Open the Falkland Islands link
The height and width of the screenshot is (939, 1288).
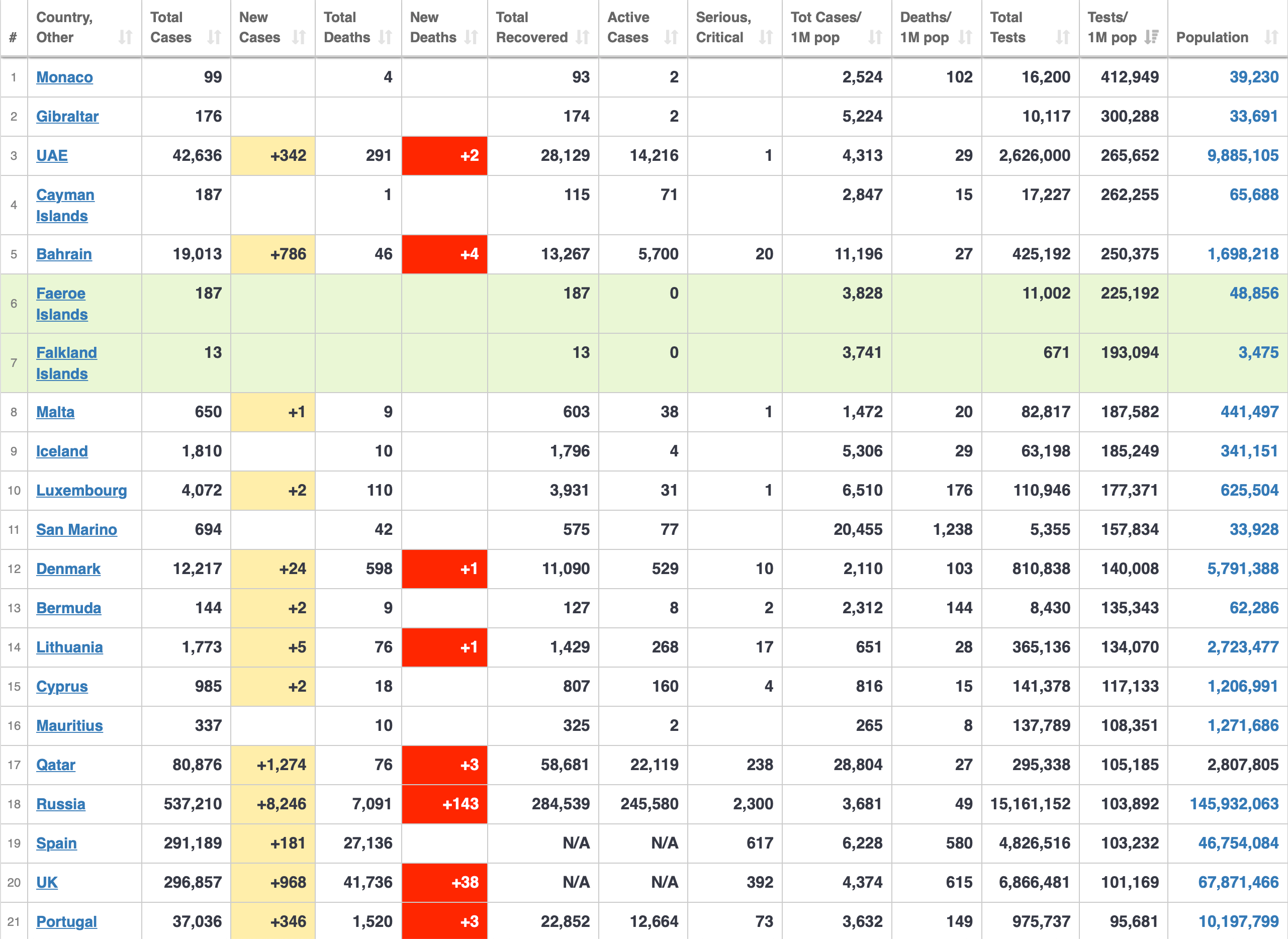[66, 363]
